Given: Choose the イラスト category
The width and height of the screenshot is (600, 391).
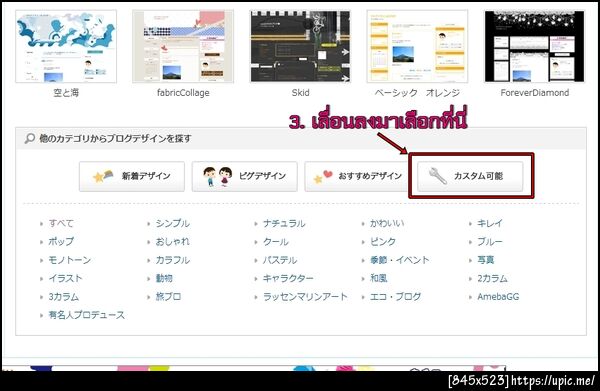Looking at the screenshot, I should coord(65,279).
